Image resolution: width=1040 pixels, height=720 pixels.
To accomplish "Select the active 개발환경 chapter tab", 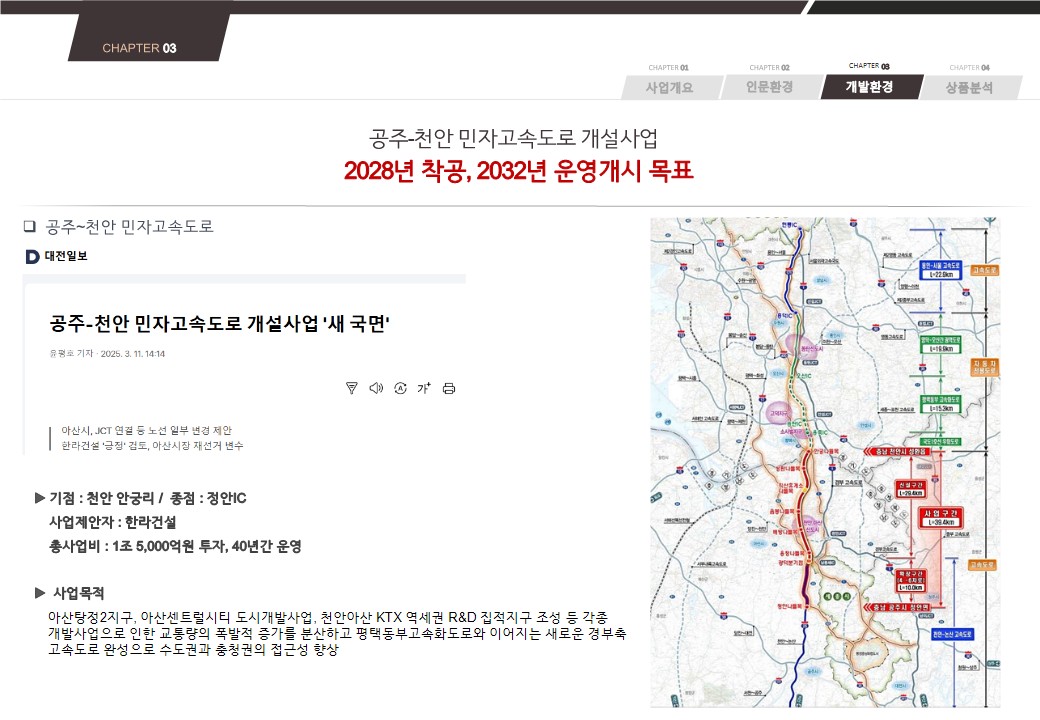I will pyautogui.click(x=870, y=87).
